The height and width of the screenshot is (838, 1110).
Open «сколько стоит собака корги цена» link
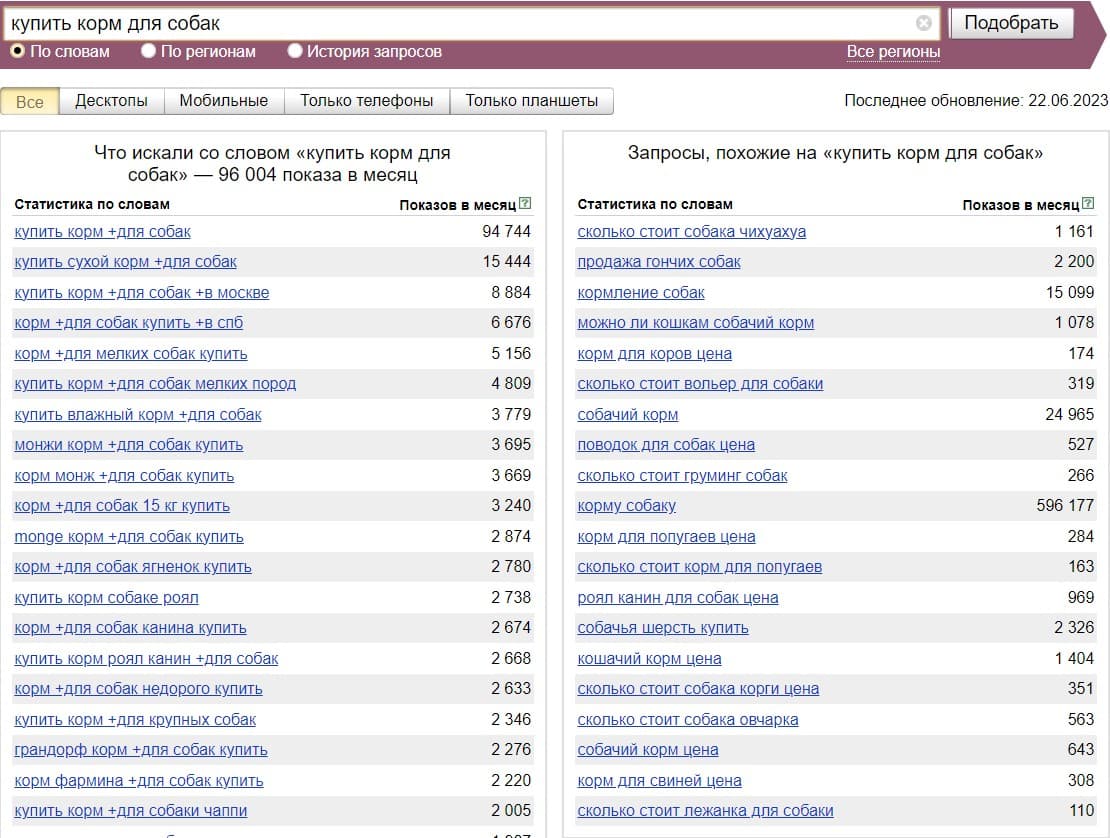[x=699, y=689]
